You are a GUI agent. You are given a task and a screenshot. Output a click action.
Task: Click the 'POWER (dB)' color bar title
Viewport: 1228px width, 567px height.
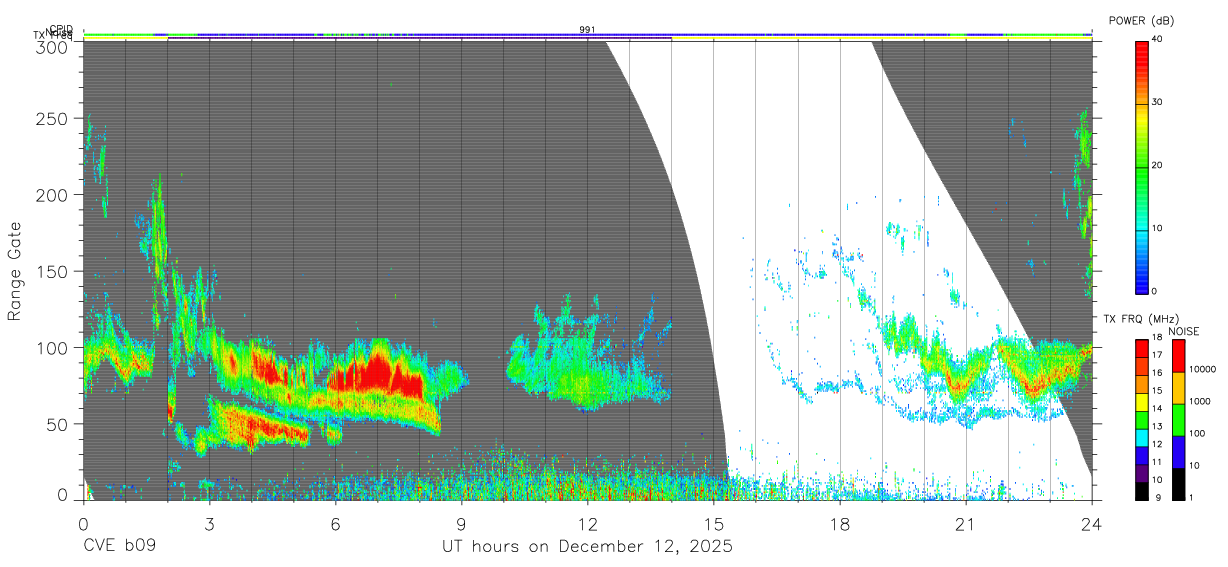click(1142, 21)
